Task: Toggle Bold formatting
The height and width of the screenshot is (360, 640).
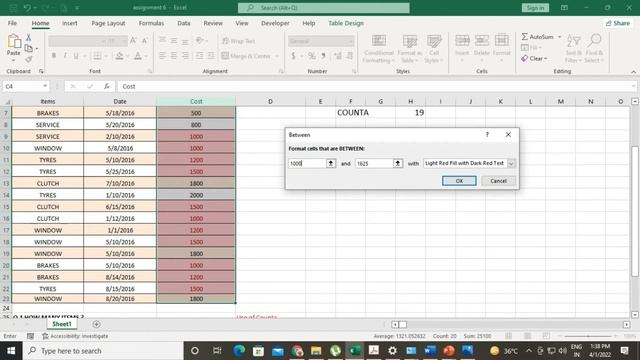Action: coord(53,56)
